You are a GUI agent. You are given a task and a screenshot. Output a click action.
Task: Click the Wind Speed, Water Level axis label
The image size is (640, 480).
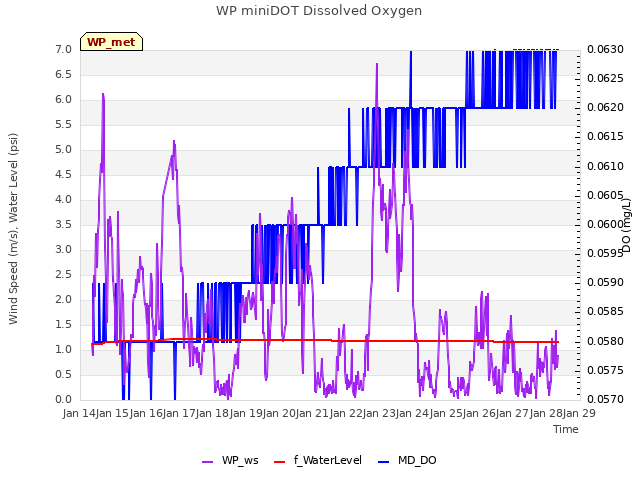pos(13,229)
